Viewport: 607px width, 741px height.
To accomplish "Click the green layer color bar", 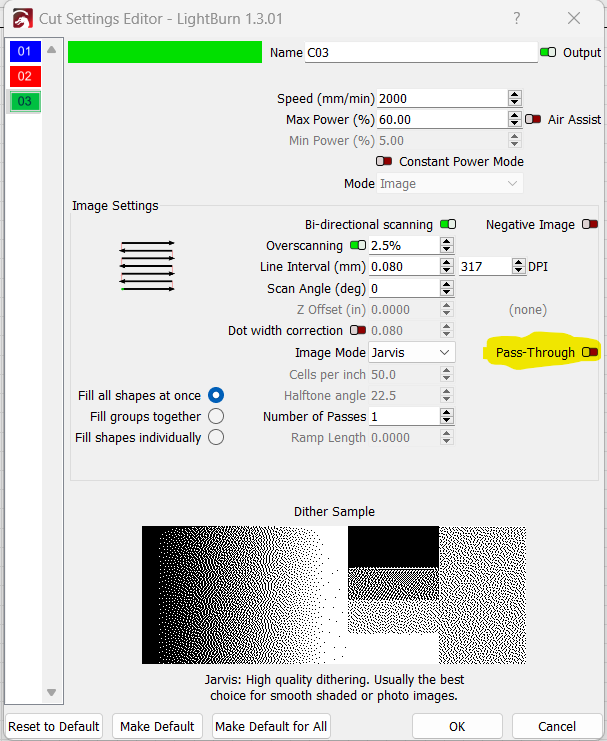I will coord(165,52).
